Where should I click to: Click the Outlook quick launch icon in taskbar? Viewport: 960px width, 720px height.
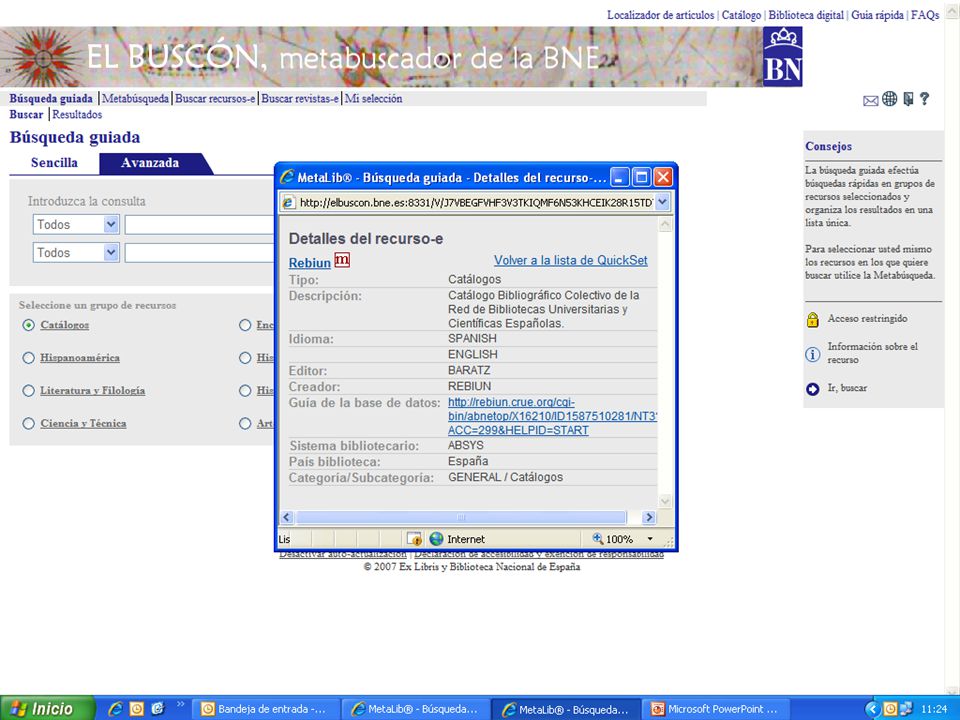[x=137, y=708]
